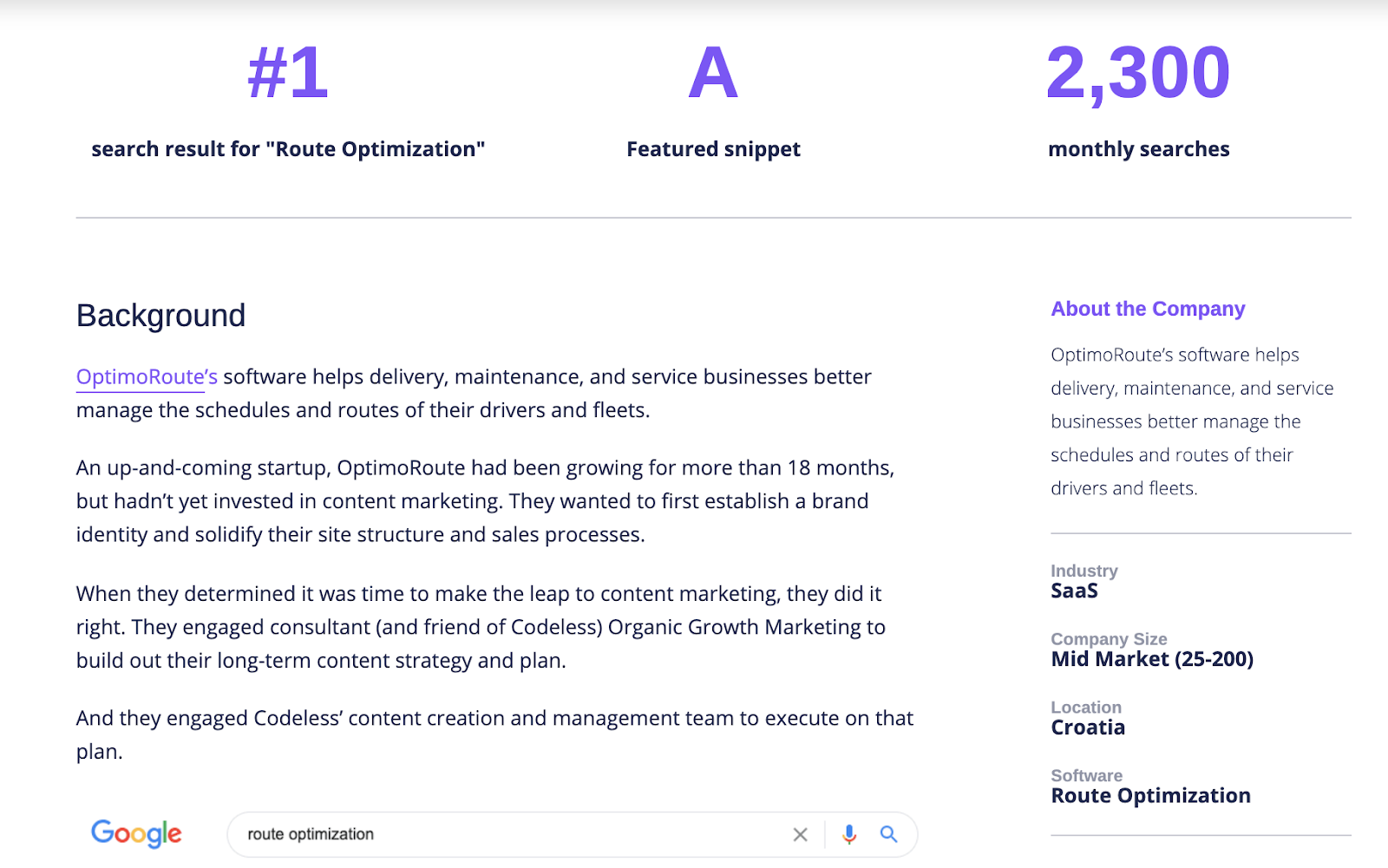Click the Background section heading
The image size is (1388, 868).
point(161,316)
